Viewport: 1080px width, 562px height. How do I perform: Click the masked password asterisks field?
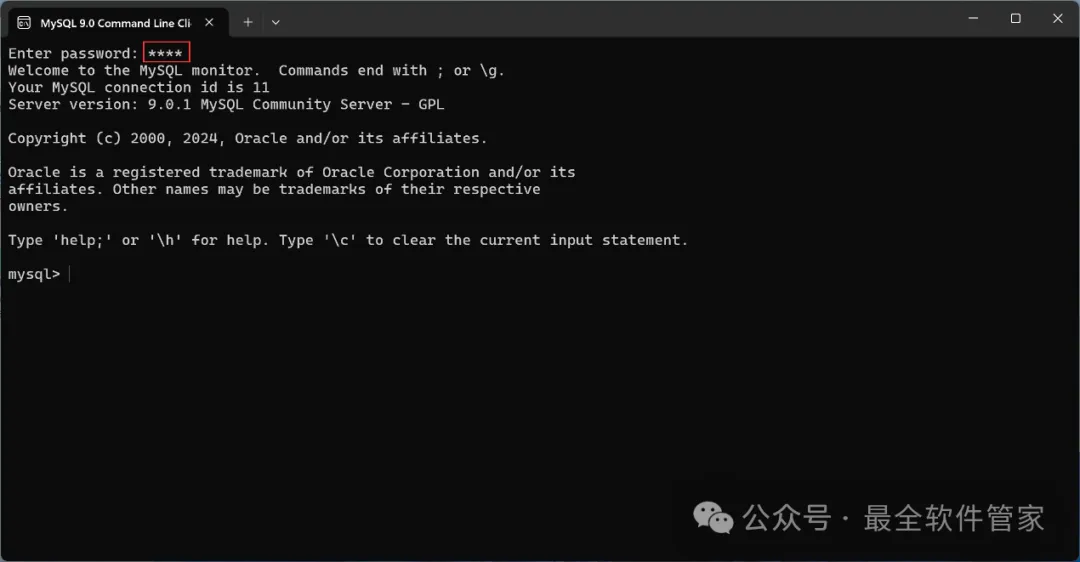pos(166,53)
